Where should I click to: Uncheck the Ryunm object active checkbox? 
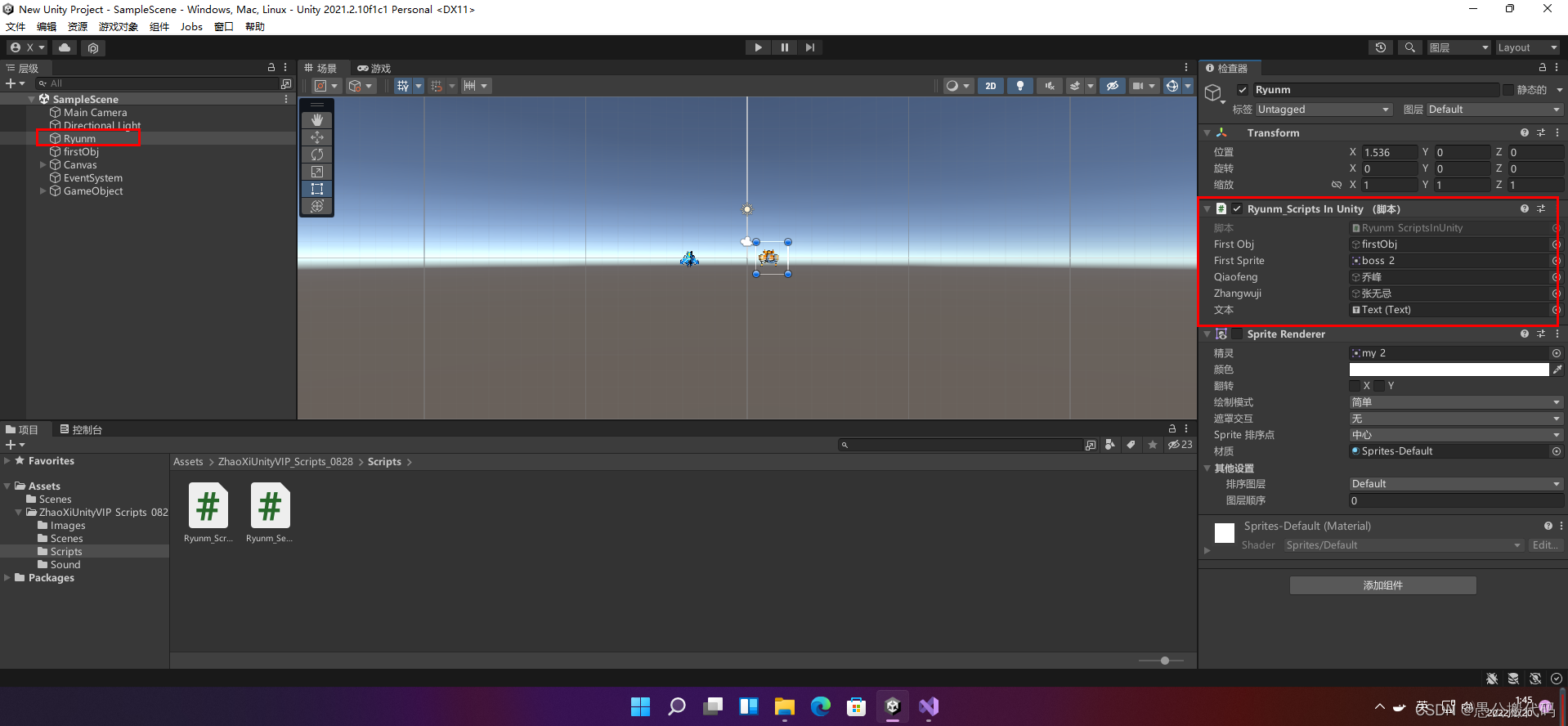click(1243, 90)
